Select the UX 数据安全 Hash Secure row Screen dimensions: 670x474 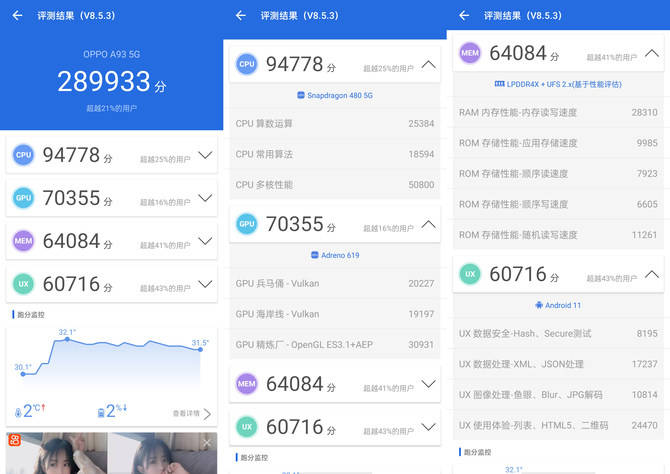(x=558, y=333)
